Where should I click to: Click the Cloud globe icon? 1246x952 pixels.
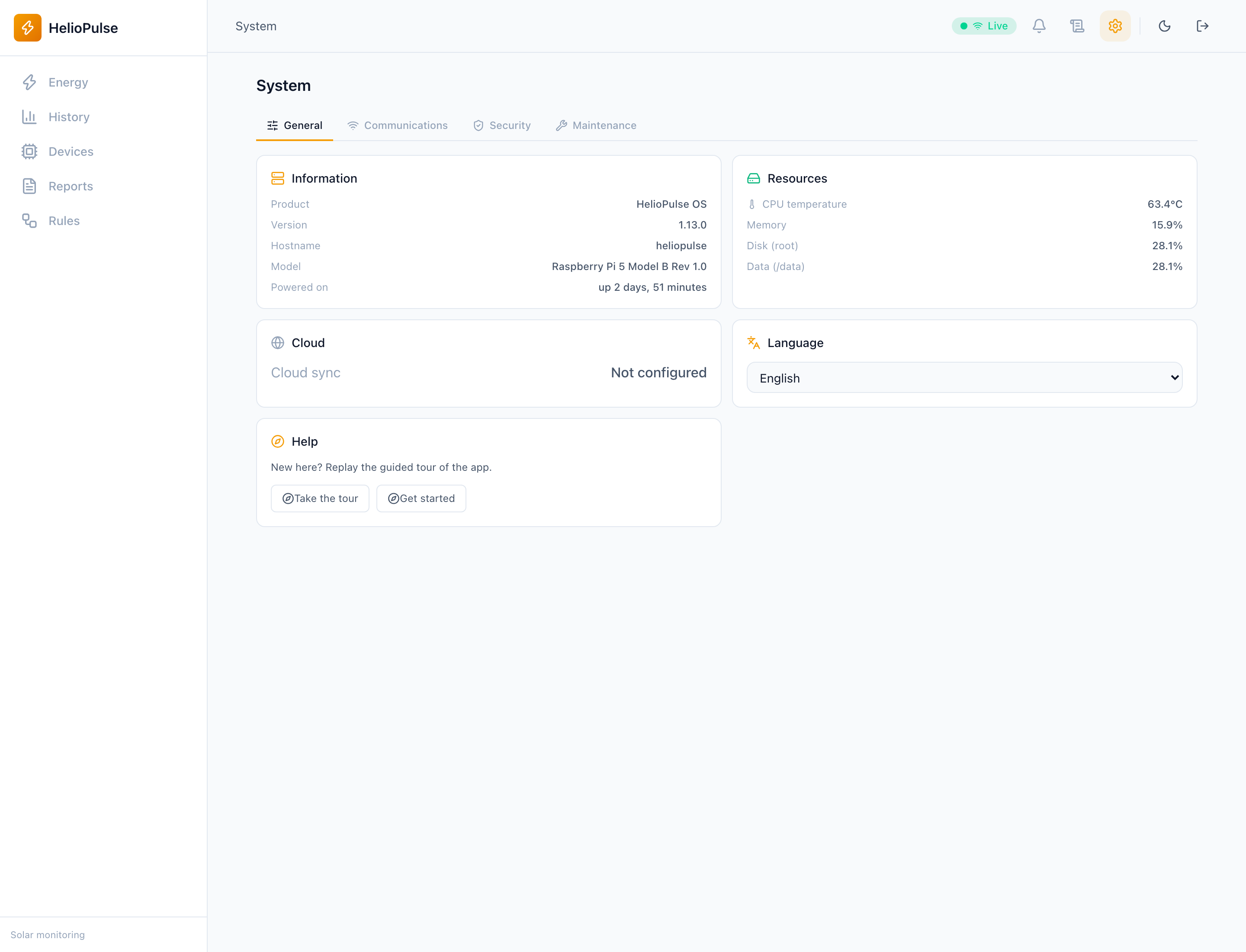(x=278, y=343)
